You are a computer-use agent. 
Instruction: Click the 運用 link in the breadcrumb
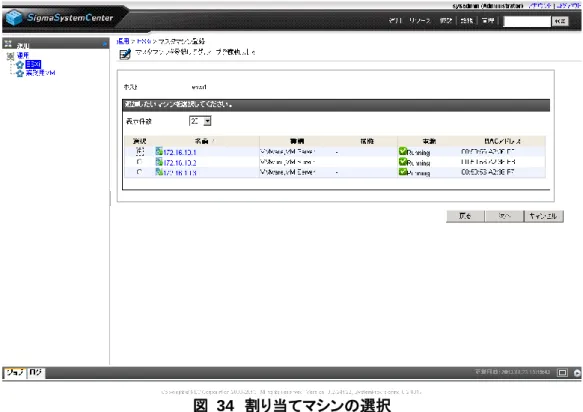tap(123, 41)
